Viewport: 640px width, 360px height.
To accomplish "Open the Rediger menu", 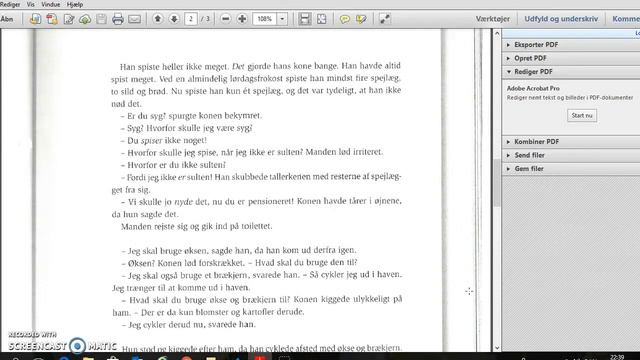I will point(10,4).
